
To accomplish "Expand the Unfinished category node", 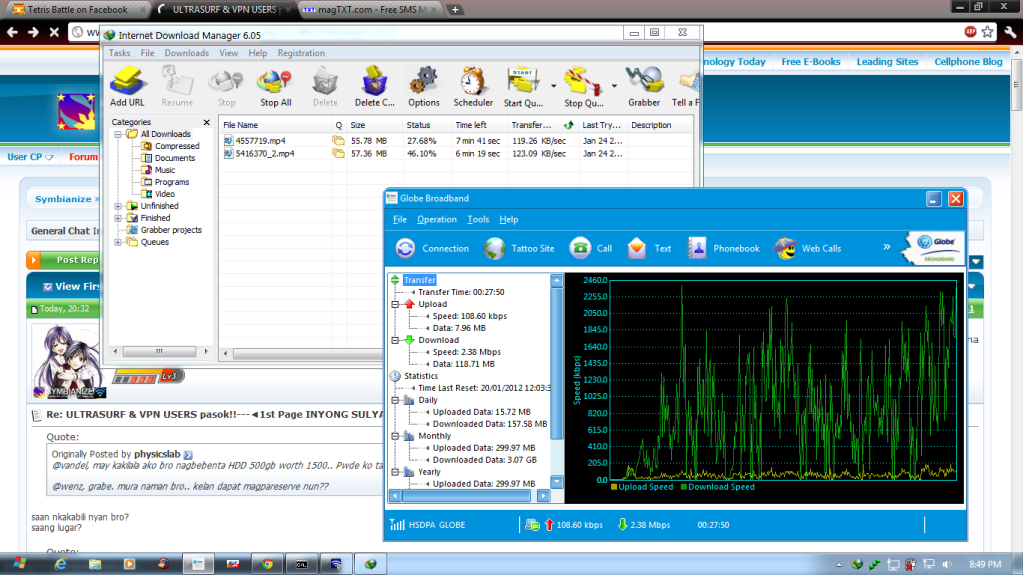I will (118, 206).
